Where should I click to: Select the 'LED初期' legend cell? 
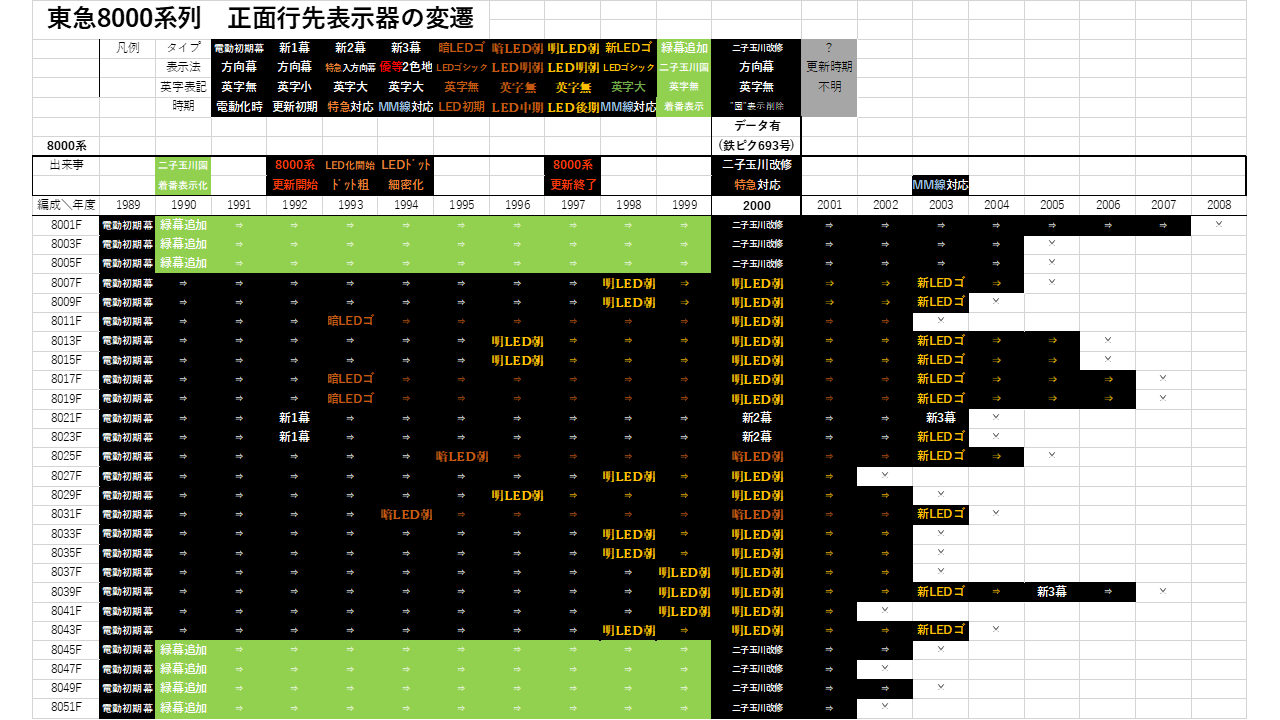pyautogui.click(x=461, y=106)
